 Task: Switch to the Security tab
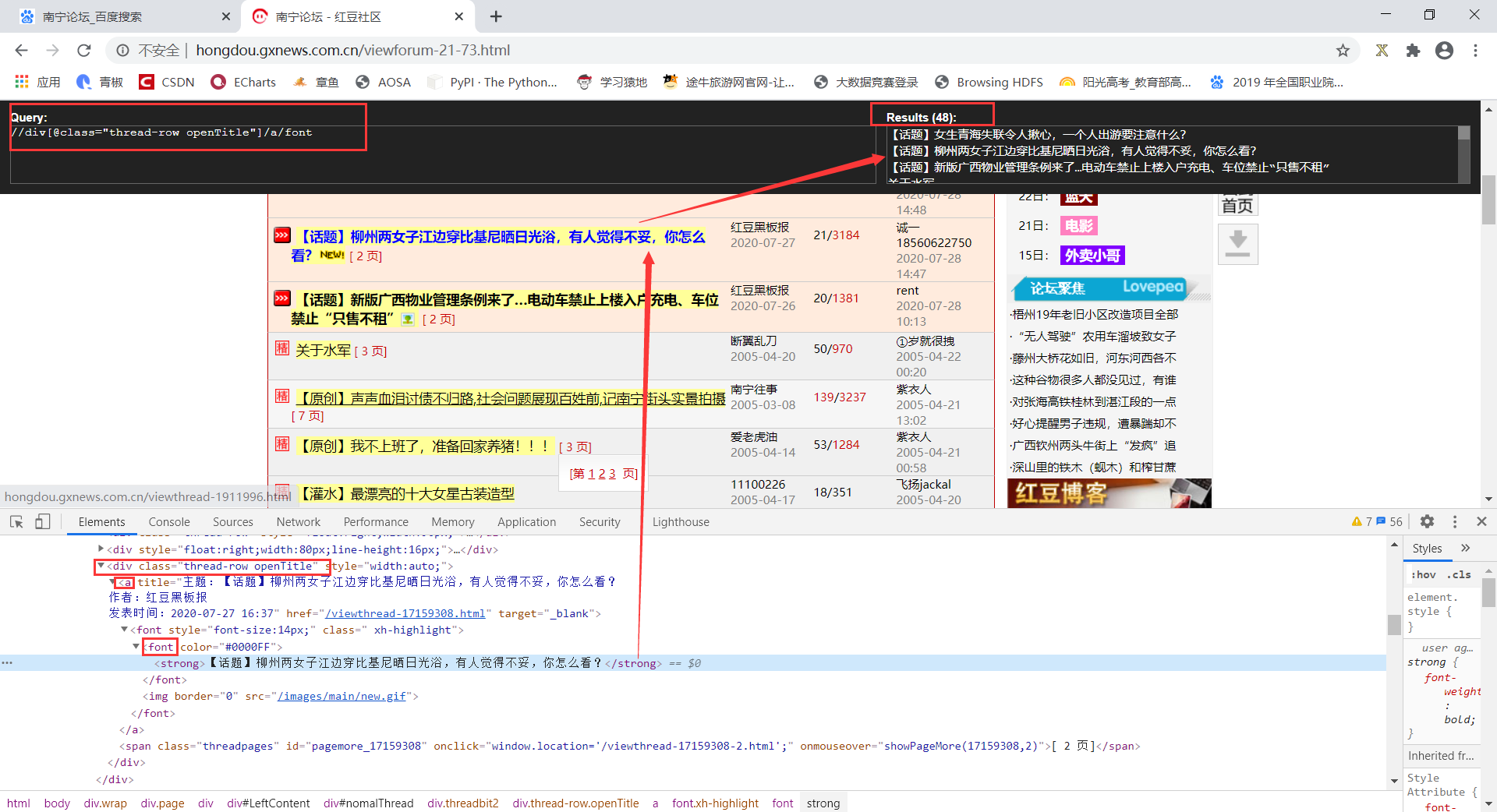[600, 522]
